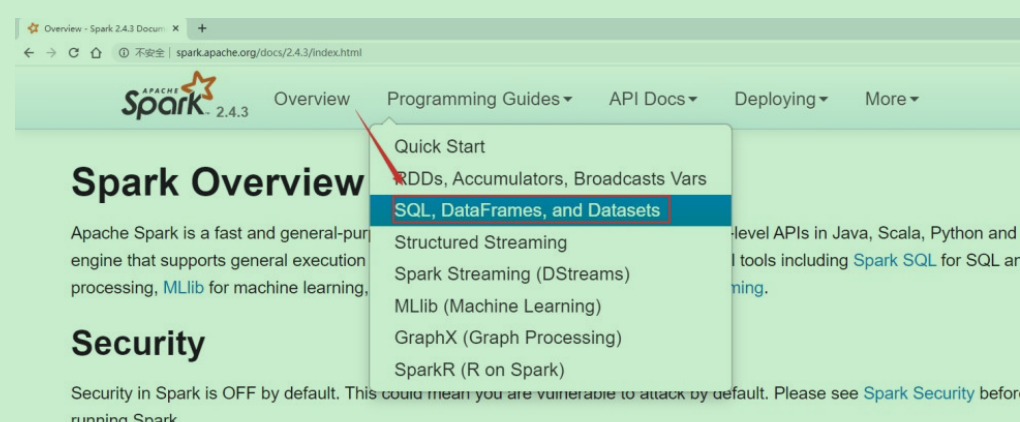Click the site info not-secure icon
Image resolution: width=1020 pixels, height=422 pixels.
click(x=123, y=53)
